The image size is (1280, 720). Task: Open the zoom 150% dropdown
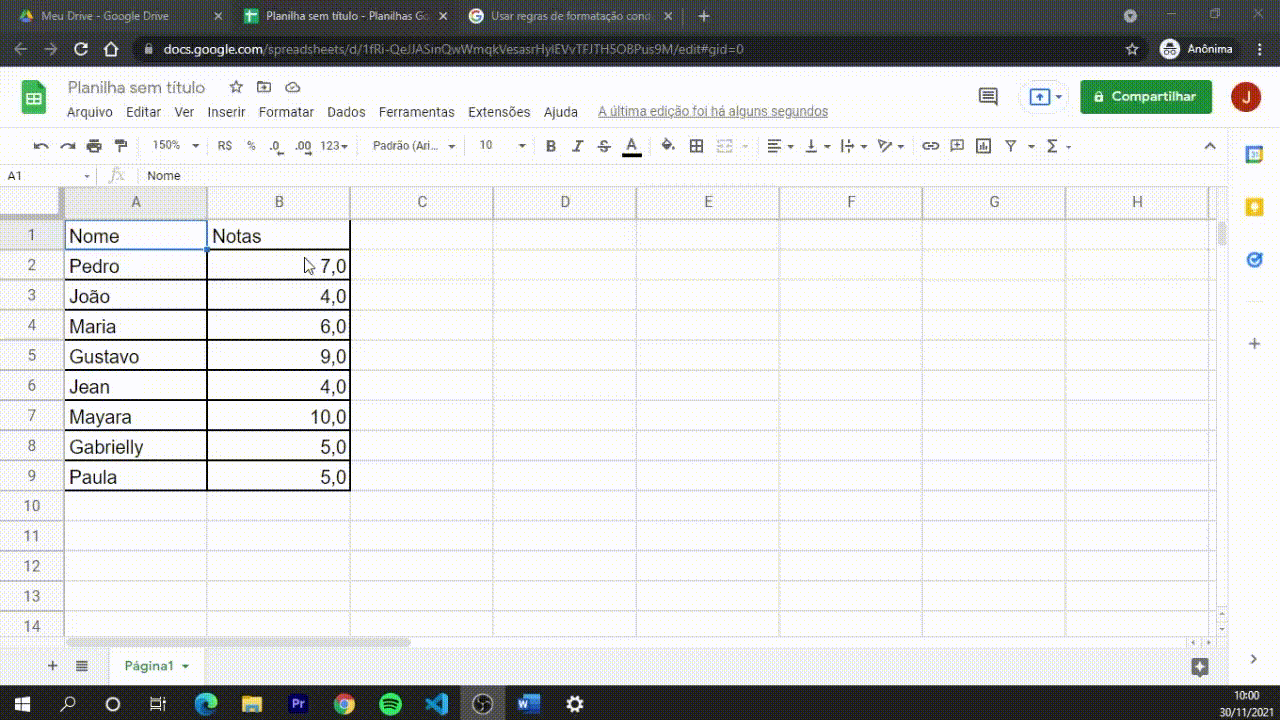point(175,146)
